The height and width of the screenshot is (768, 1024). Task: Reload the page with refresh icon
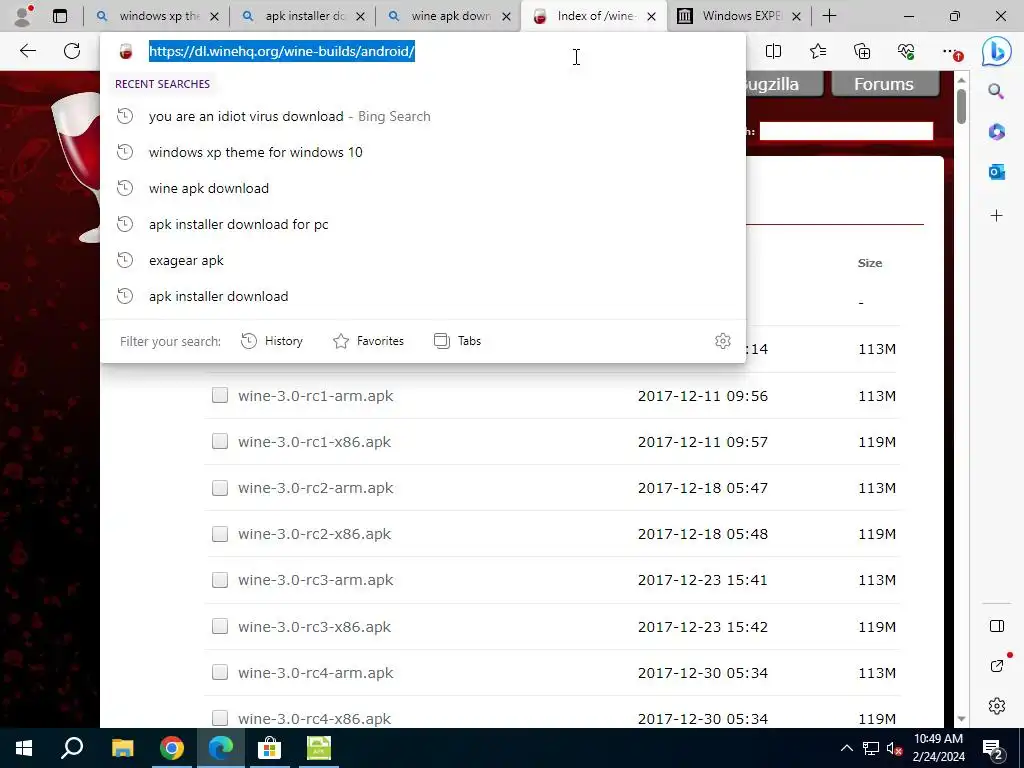72,51
